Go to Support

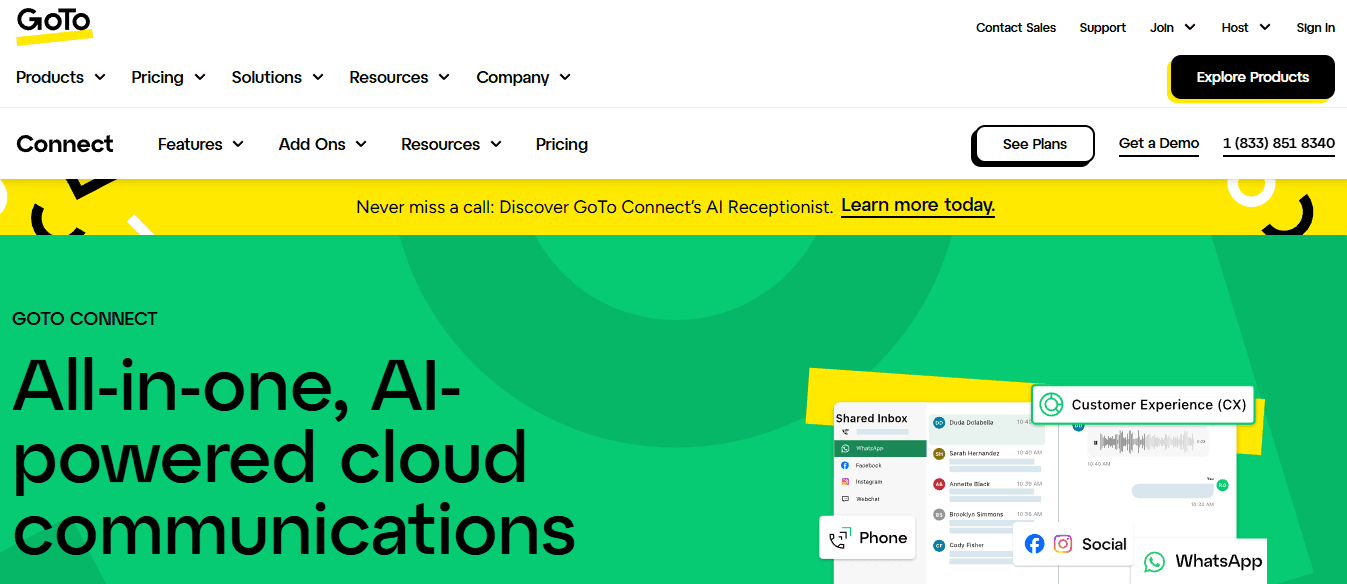click(x=1103, y=28)
